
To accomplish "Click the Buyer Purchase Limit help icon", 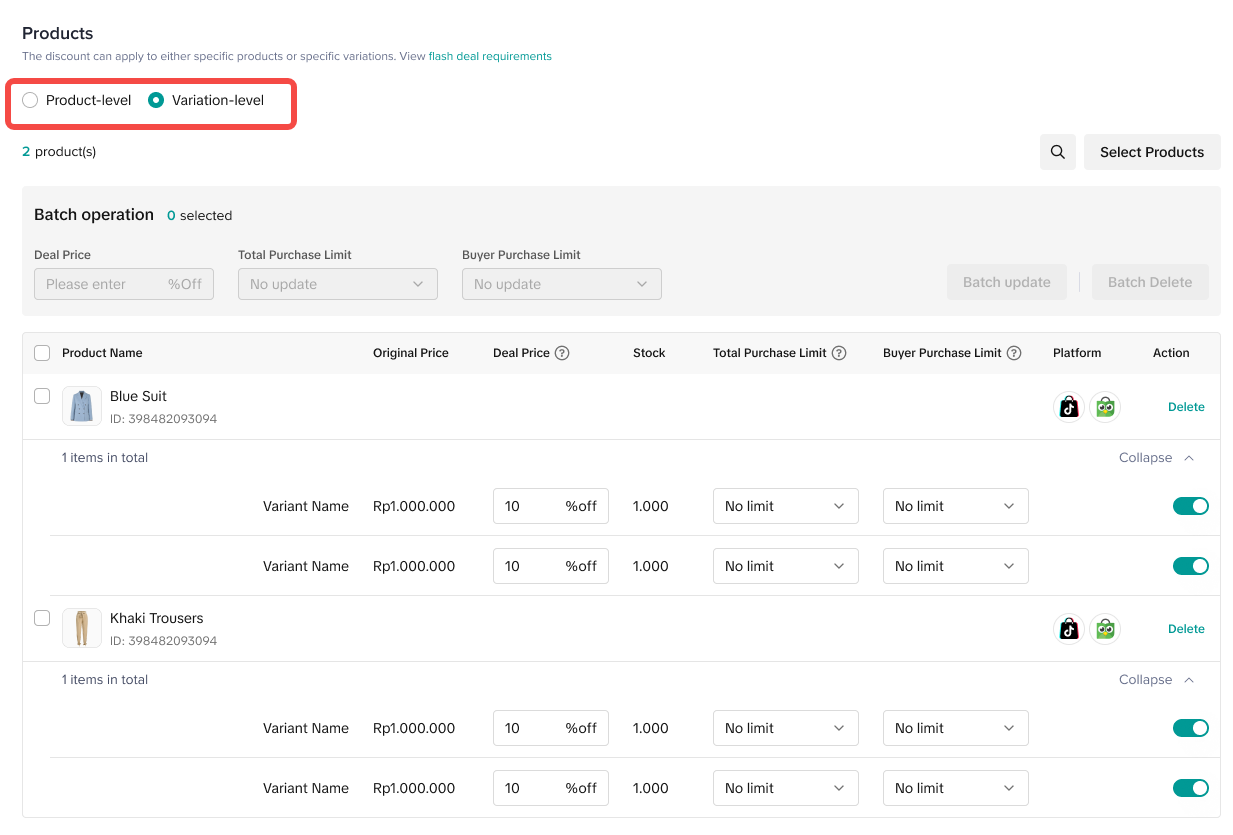I will tap(1014, 353).
